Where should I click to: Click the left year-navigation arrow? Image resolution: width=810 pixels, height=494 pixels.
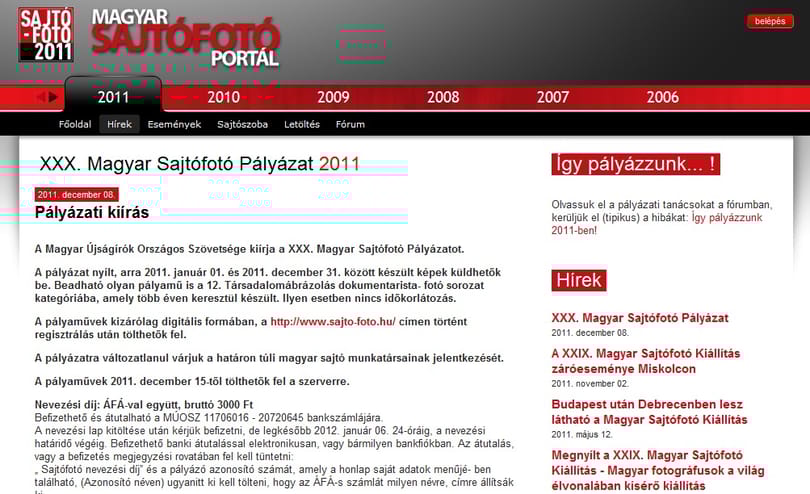pos(41,97)
